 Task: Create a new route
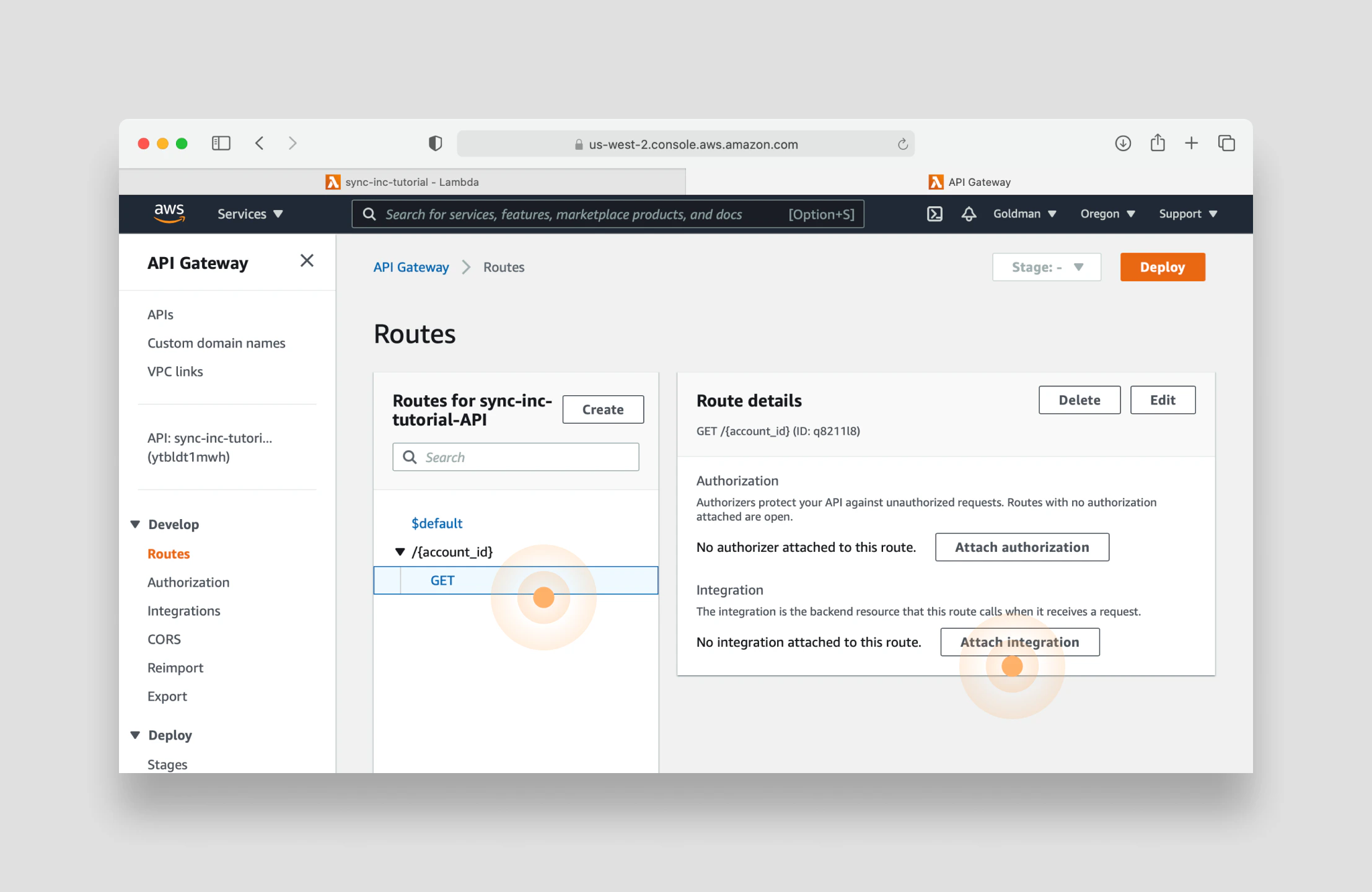pyautogui.click(x=603, y=409)
